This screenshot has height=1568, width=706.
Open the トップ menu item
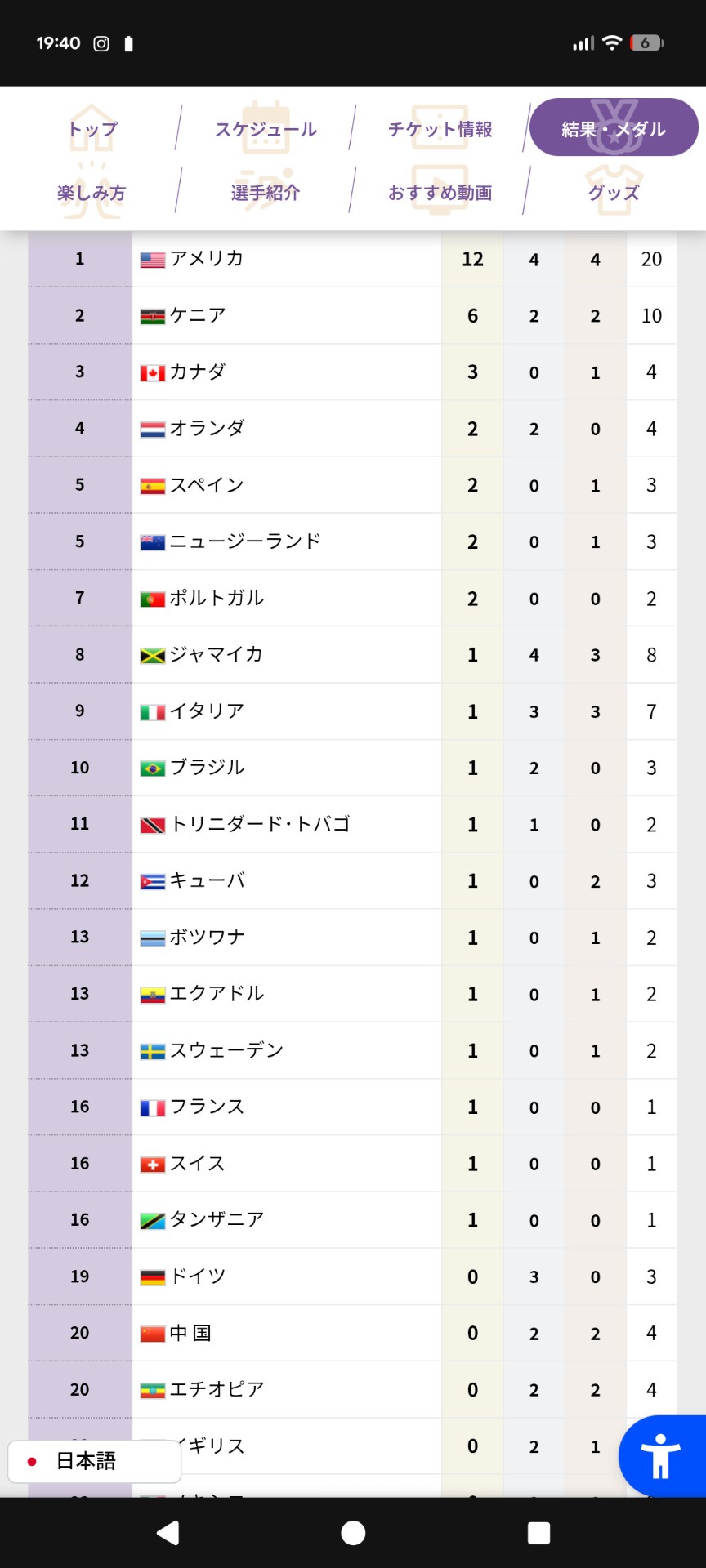click(x=92, y=129)
